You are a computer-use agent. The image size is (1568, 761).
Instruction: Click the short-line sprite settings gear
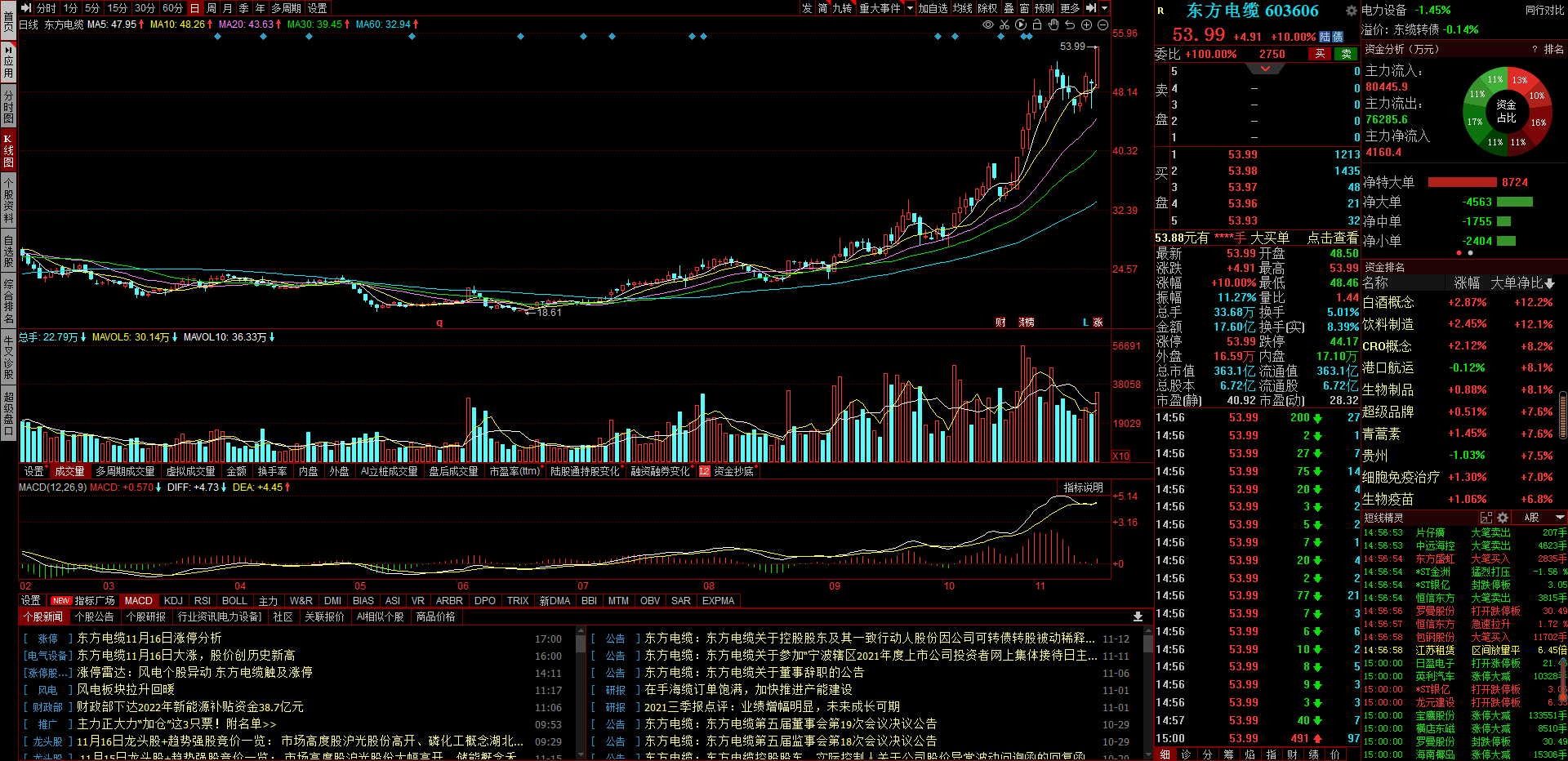[x=1503, y=518]
